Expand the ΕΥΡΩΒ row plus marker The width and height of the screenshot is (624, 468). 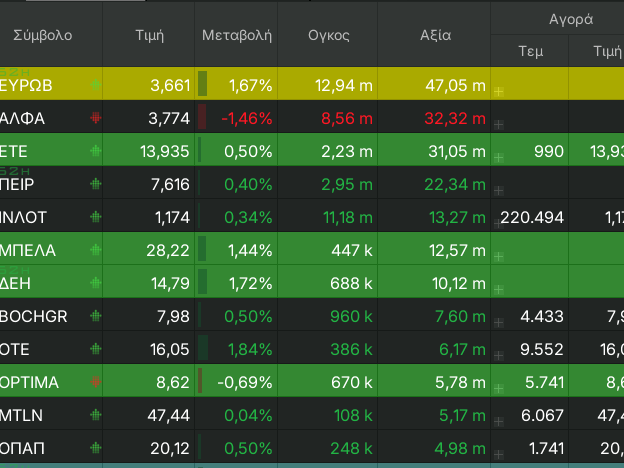tap(498, 91)
